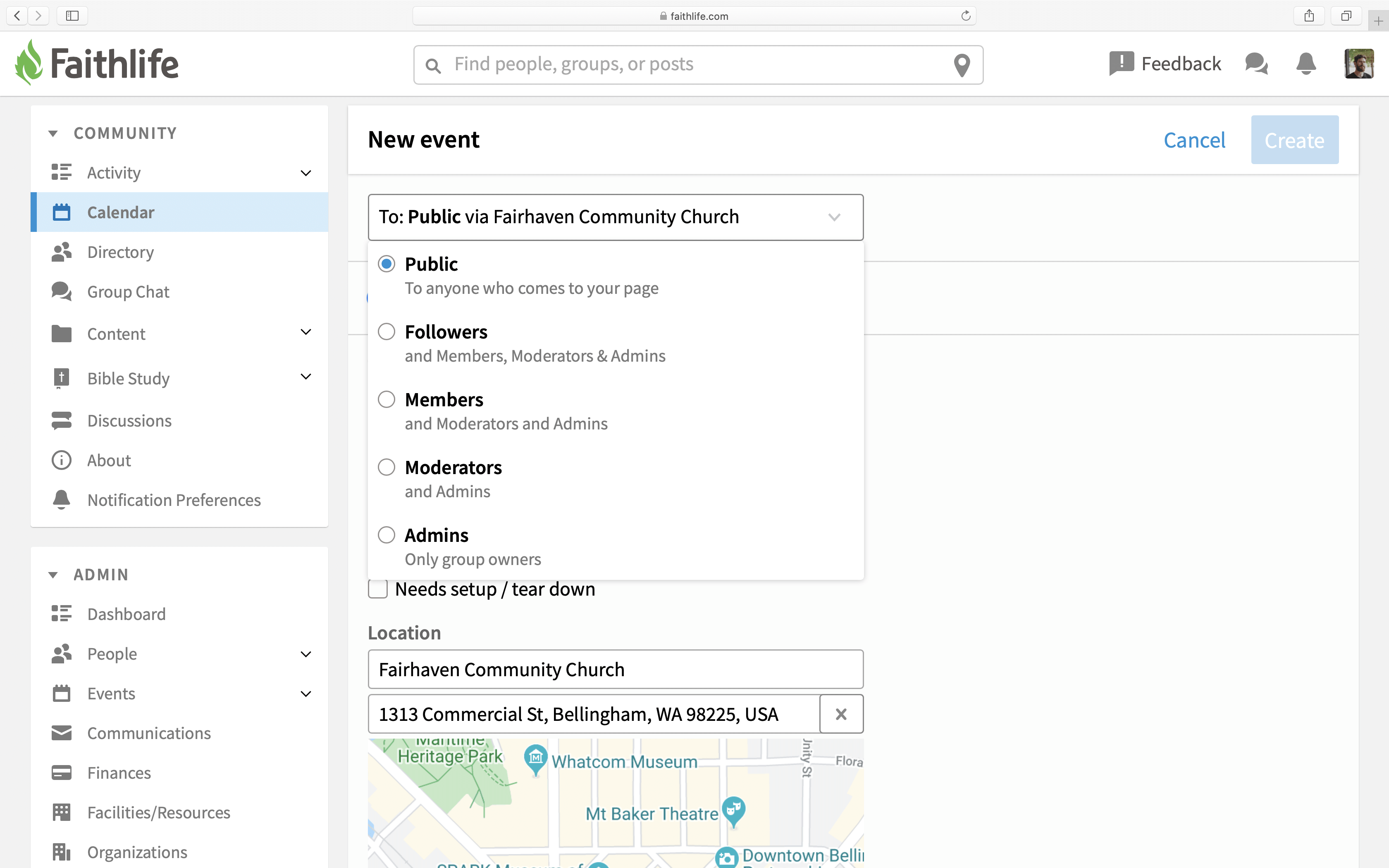1389x868 pixels.
Task: Open the user profile avatar
Action: coord(1358,63)
